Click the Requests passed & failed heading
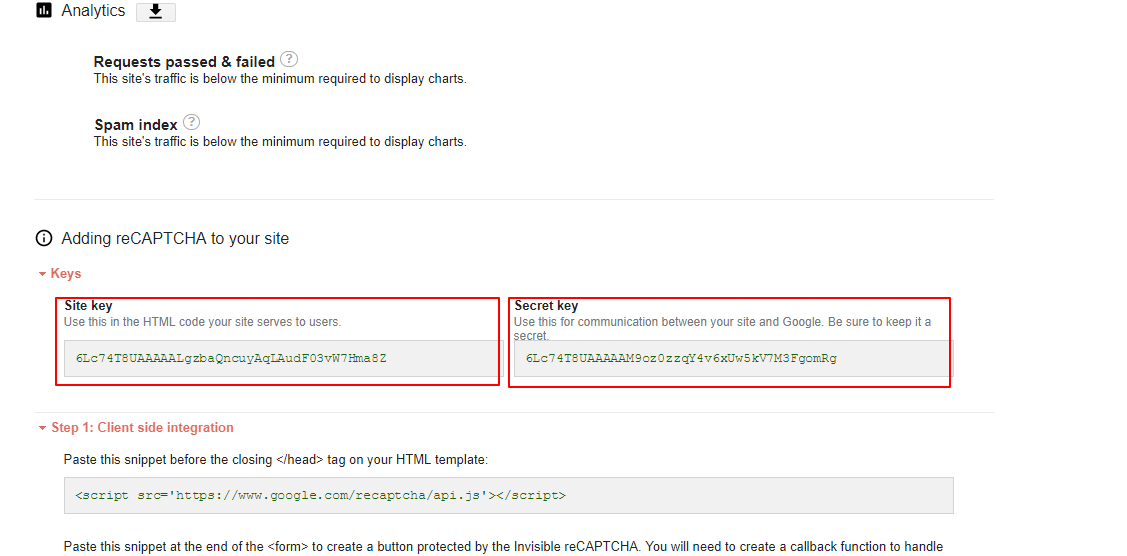 [184, 62]
